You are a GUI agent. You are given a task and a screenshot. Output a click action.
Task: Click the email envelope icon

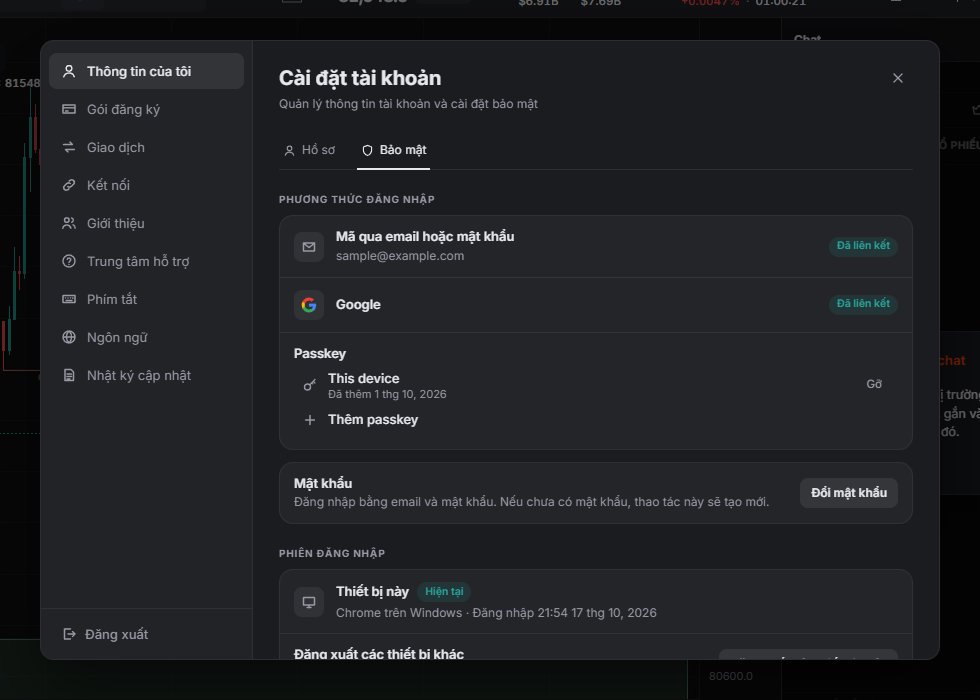pyautogui.click(x=309, y=247)
